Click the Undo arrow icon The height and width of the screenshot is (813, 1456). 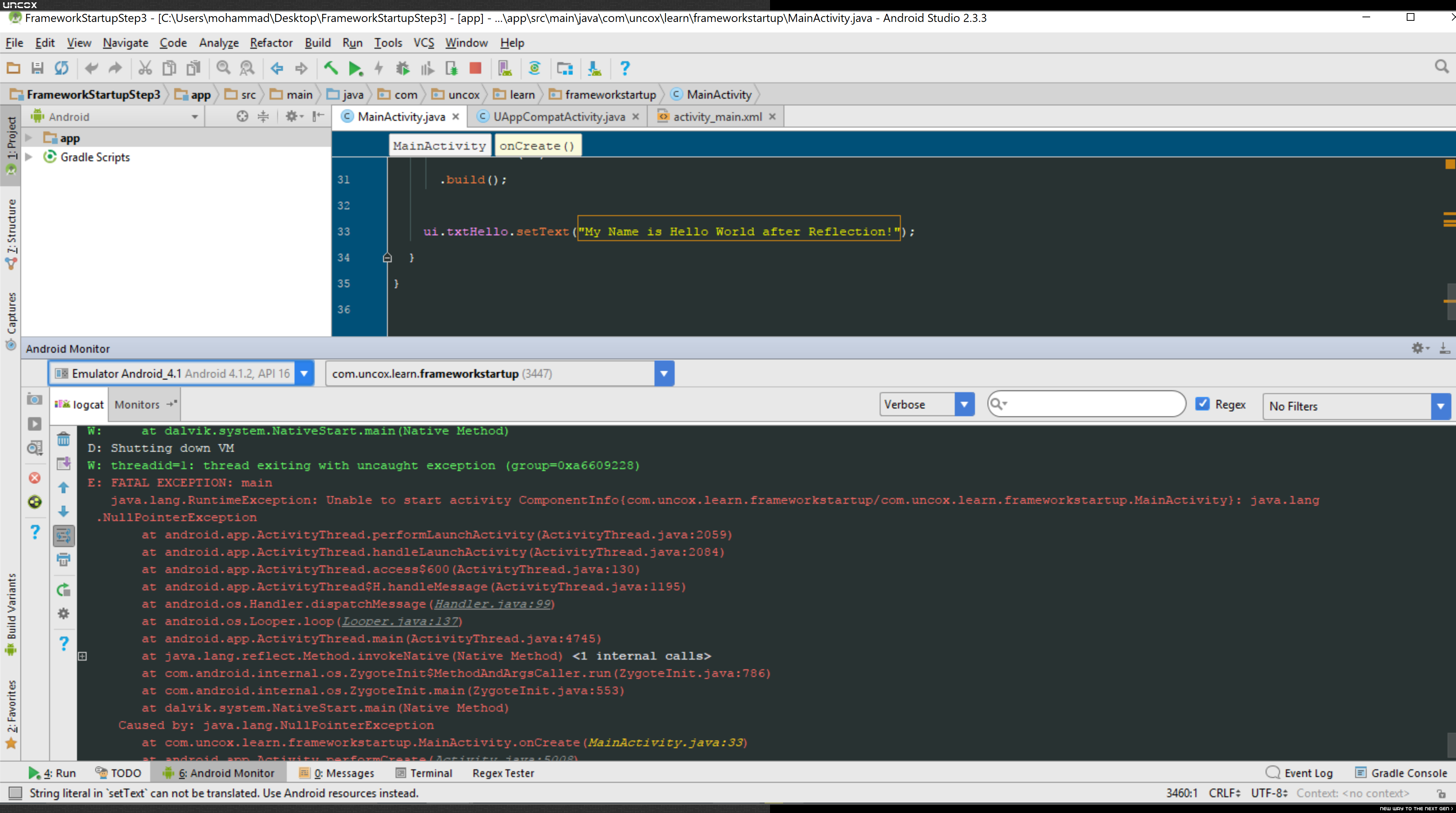point(91,68)
